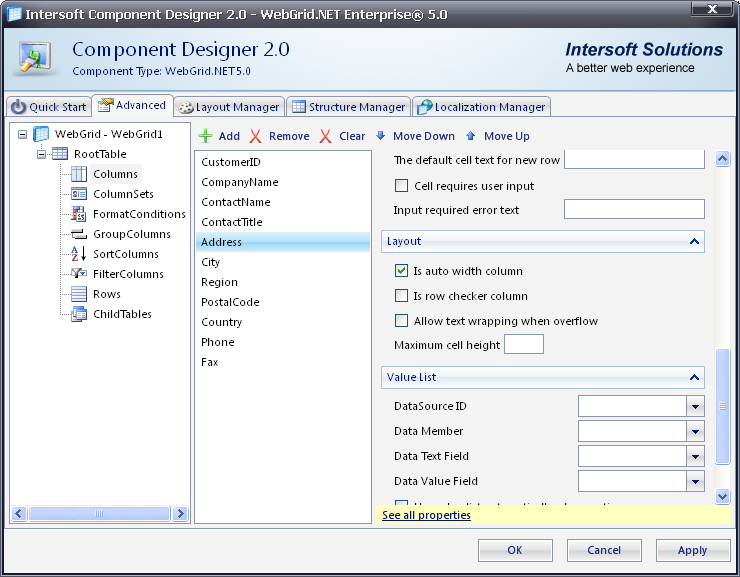The width and height of the screenshot is (740, 577).
Task: Select CustomerID in the column list
Action: click(283, 162)
